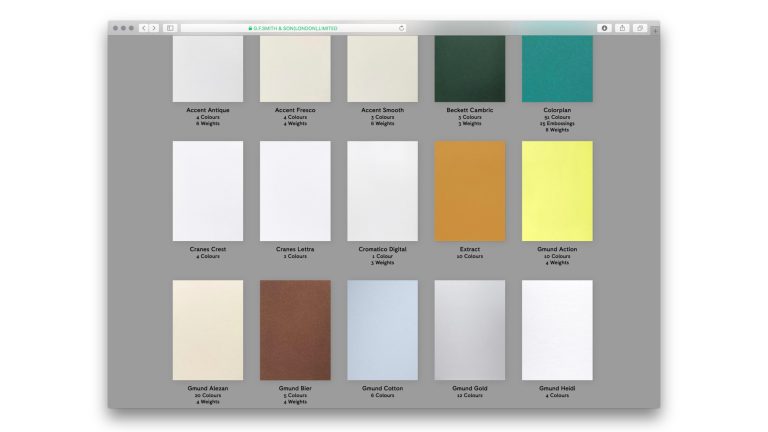Open the white Gmund Heidi swatch

pos(557,330)
